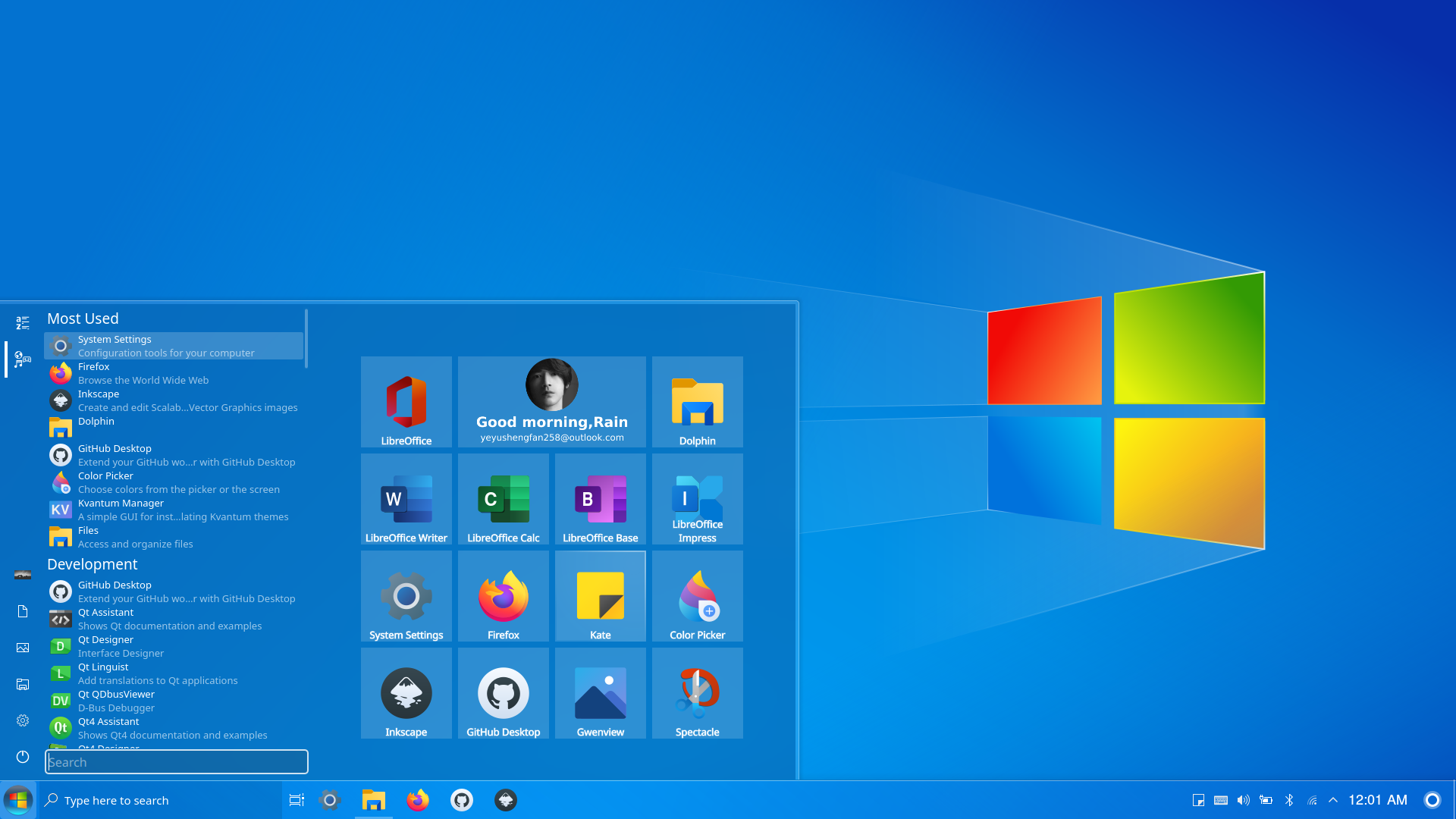Screen dimensions: 1456x819
Task: Open the Spectacle tile
Action: (x=698, y=693)
